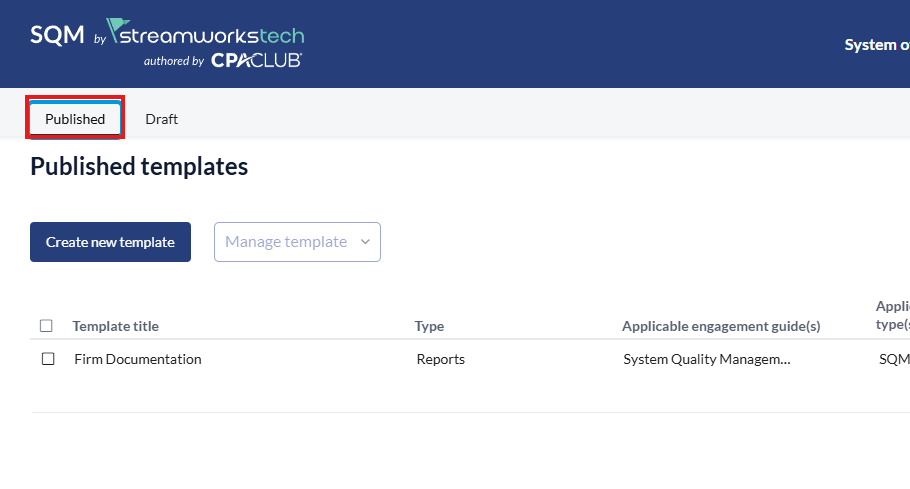Click the Applicable engagement guide(s) column header
Screen dimensions: 910x489
720,326
